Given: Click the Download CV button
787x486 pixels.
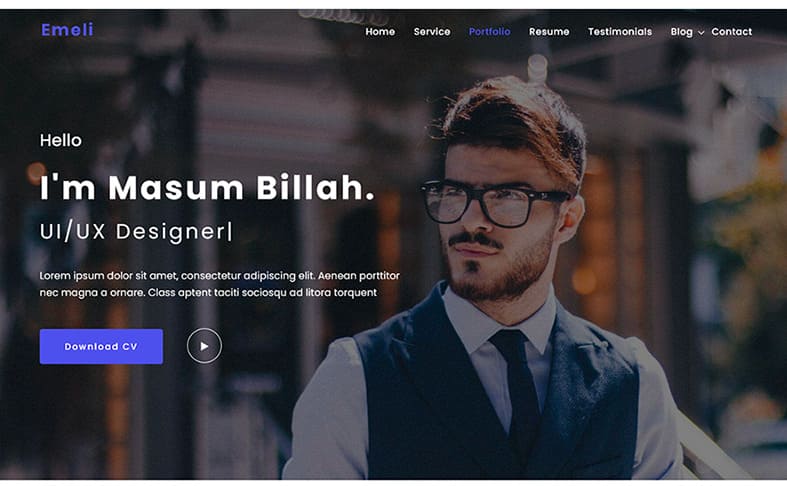Looking at the screenshot, I should click(101, 346).
